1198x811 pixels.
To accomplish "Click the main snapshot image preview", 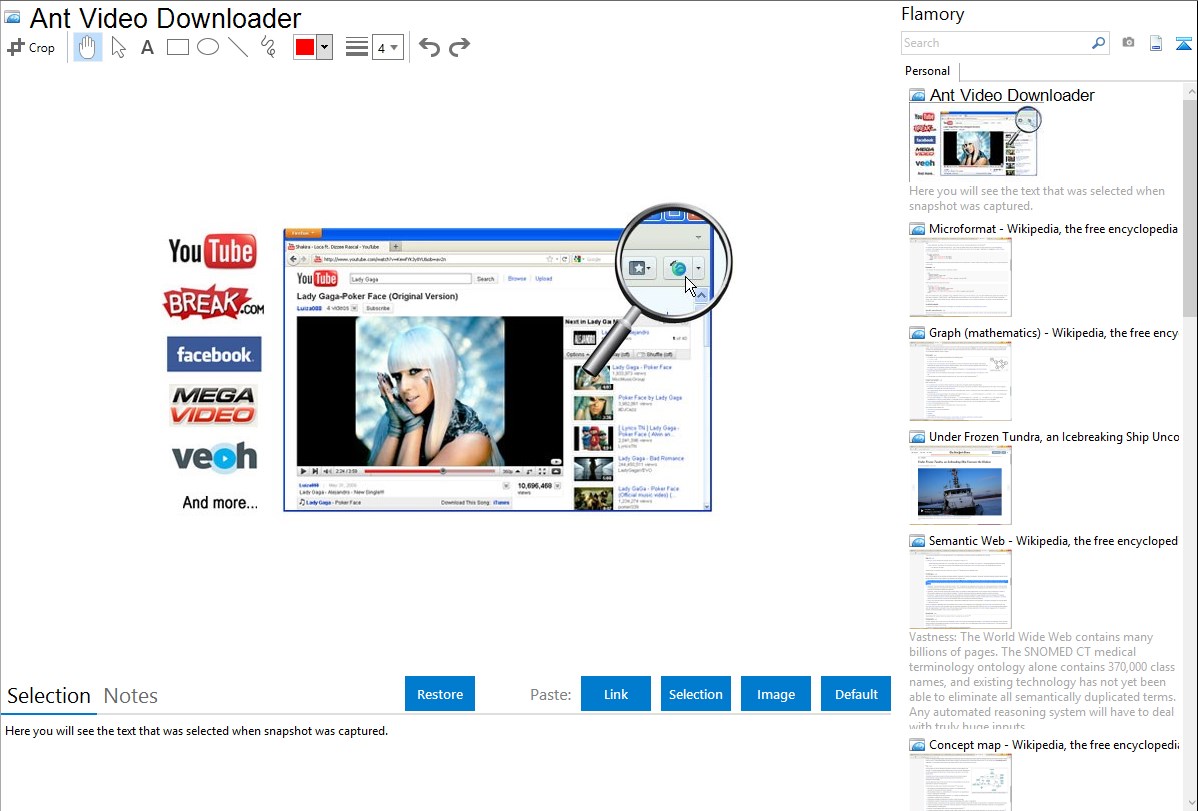I will click(x=446, y=358).
